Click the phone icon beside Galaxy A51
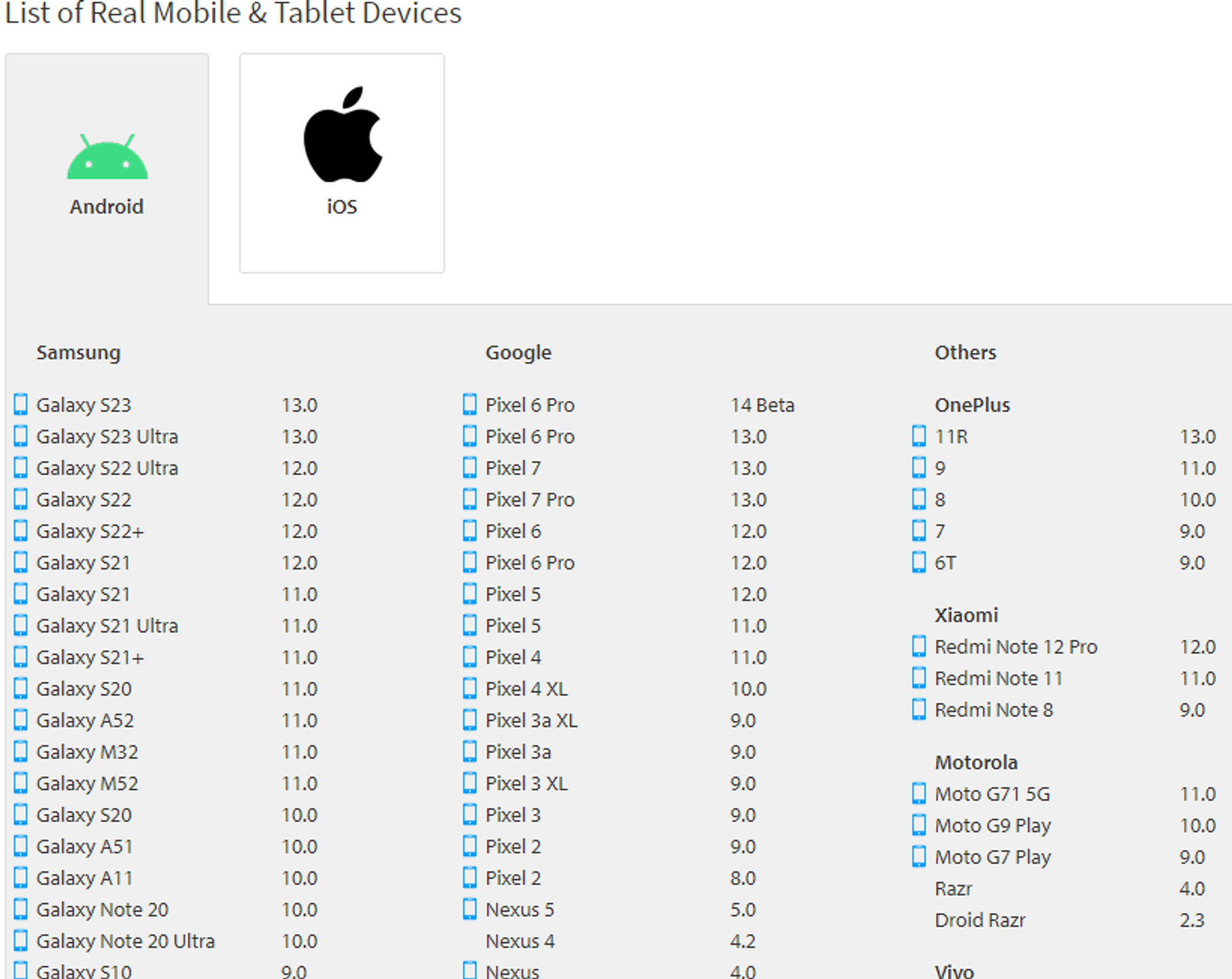The image size is (1232, 979). pyautogui.click(x=20, y=846)
